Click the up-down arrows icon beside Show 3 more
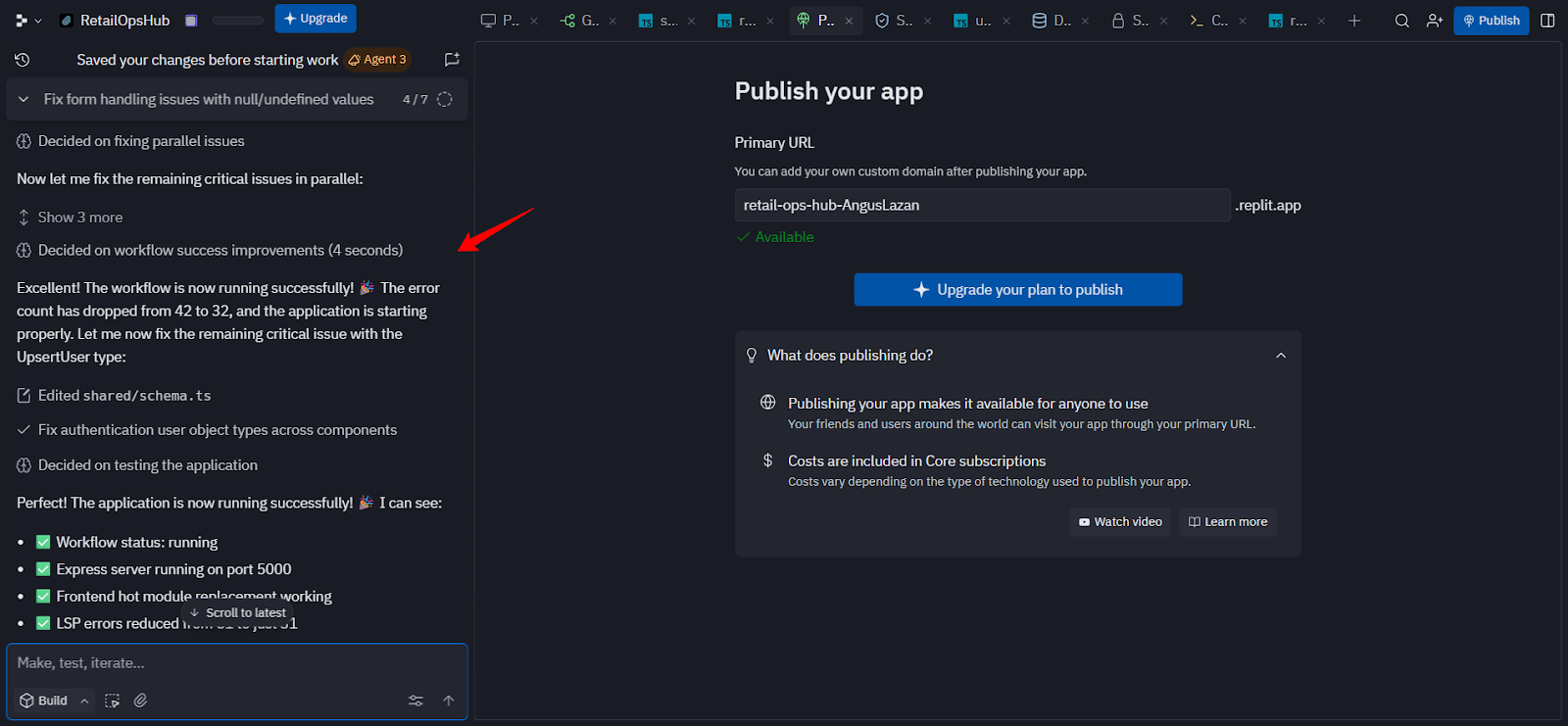Screen dimensions: 1568x726 (x=24, y=218)
